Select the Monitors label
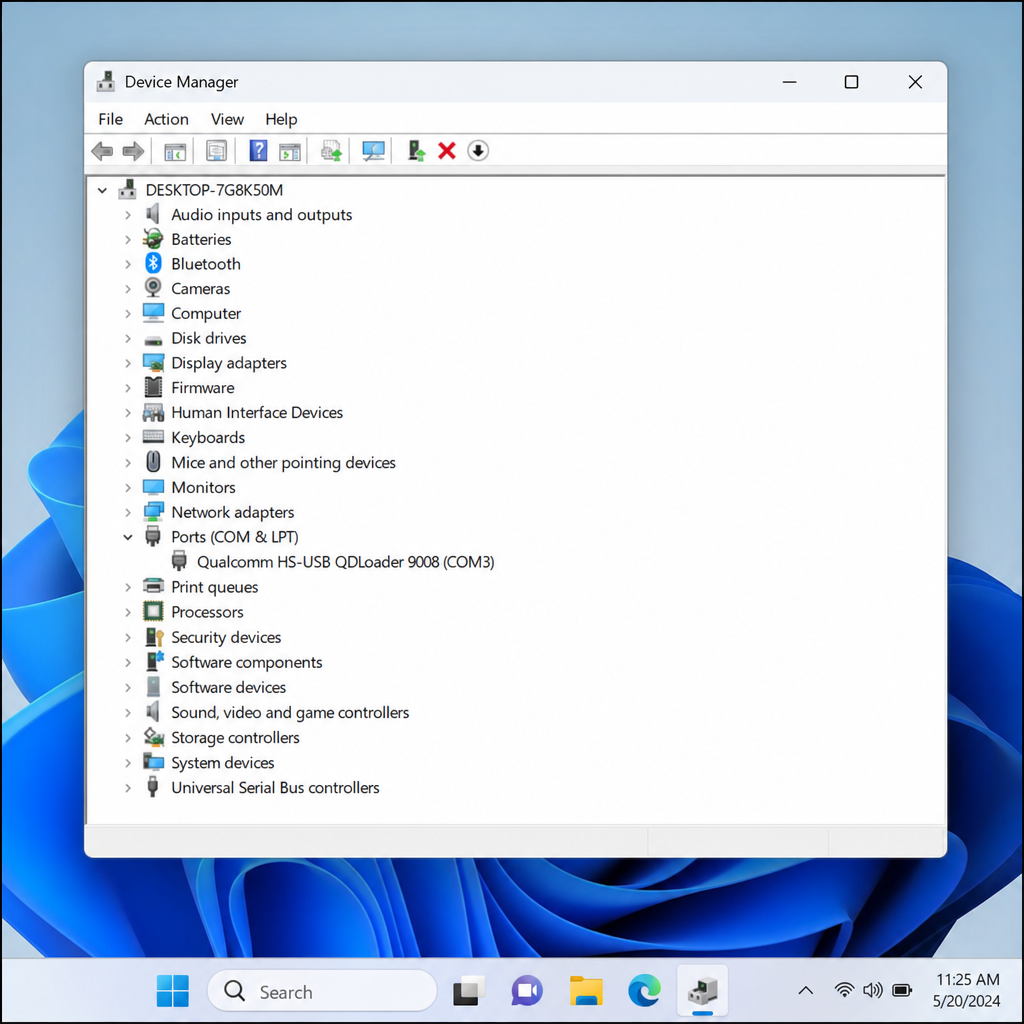Screen dimensions: 1024x1024 [203, 487]
